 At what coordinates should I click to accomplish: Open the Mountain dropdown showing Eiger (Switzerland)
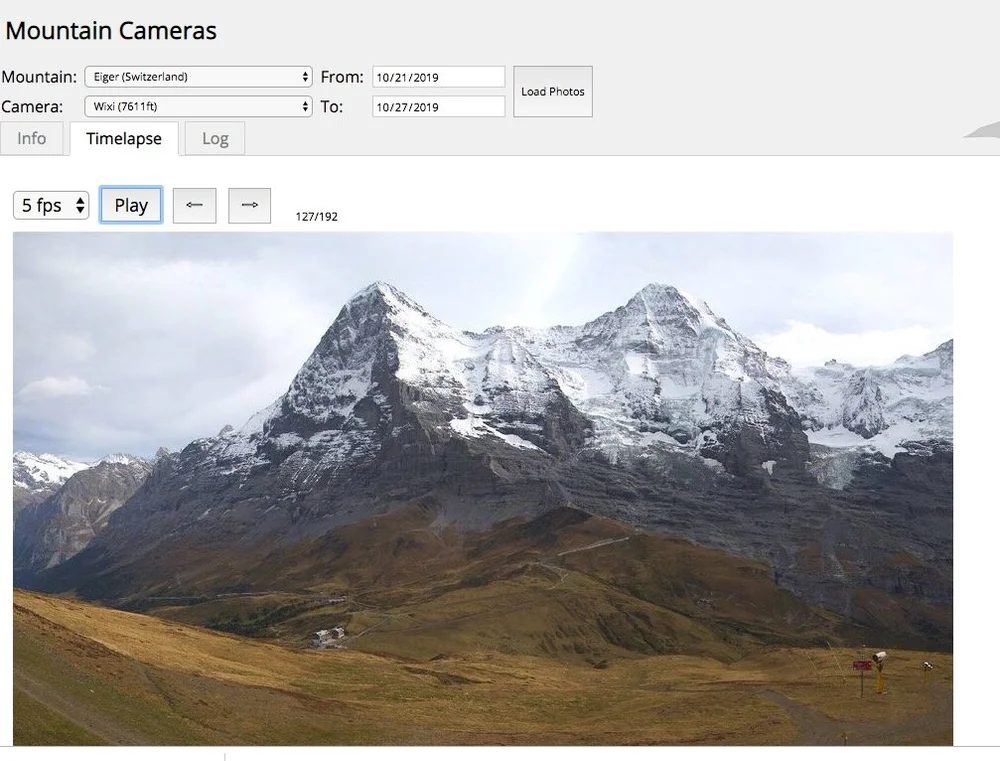point(198,76)
